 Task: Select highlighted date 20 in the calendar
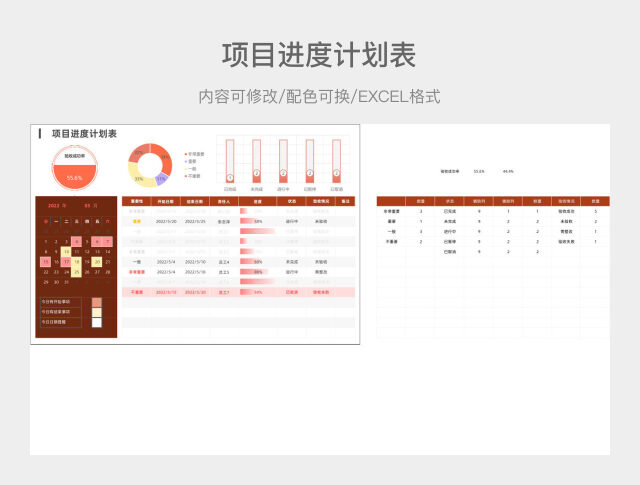click(97, 261)
